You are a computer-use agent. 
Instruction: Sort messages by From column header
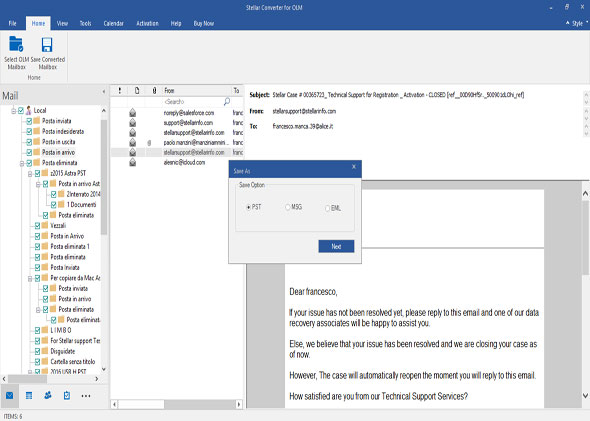pos(197,90)
